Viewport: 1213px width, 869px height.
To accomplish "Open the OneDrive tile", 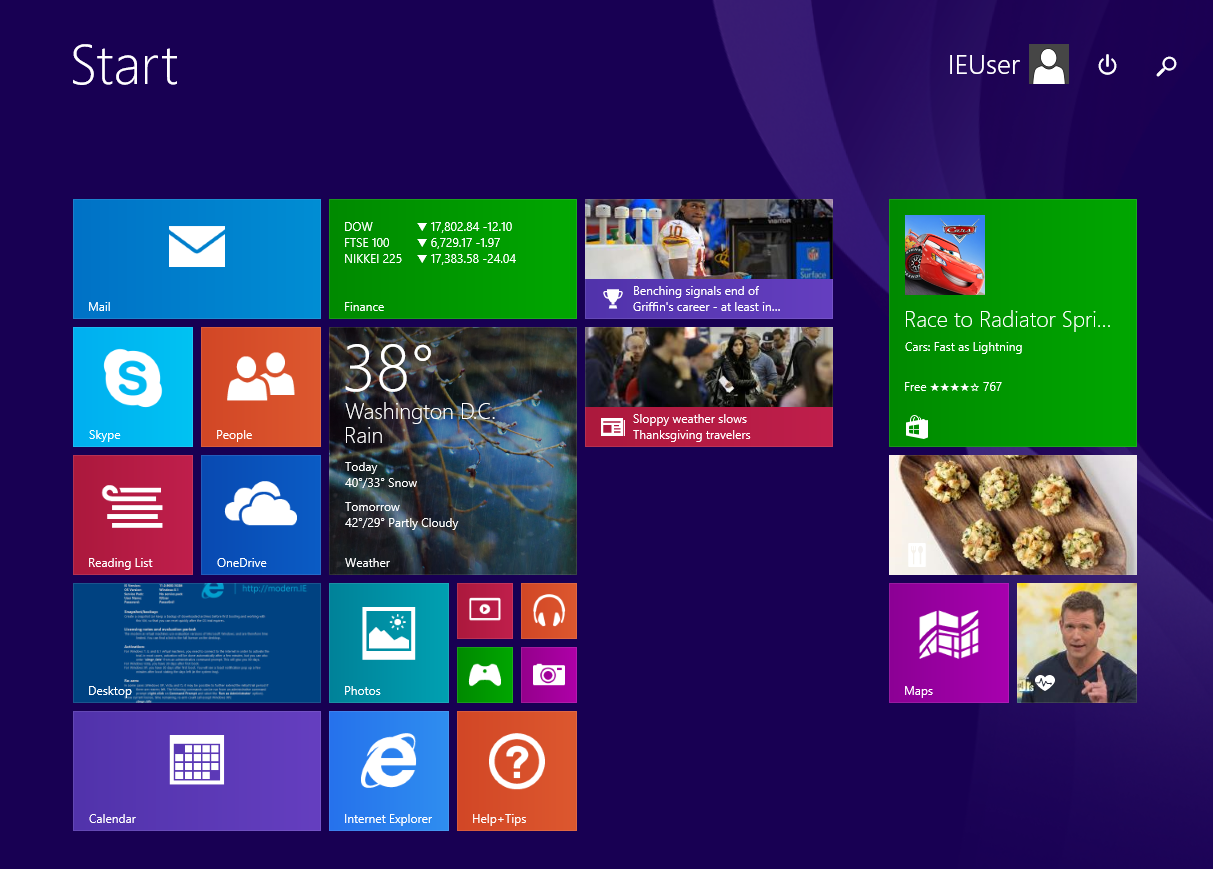I will click(260, 514).
